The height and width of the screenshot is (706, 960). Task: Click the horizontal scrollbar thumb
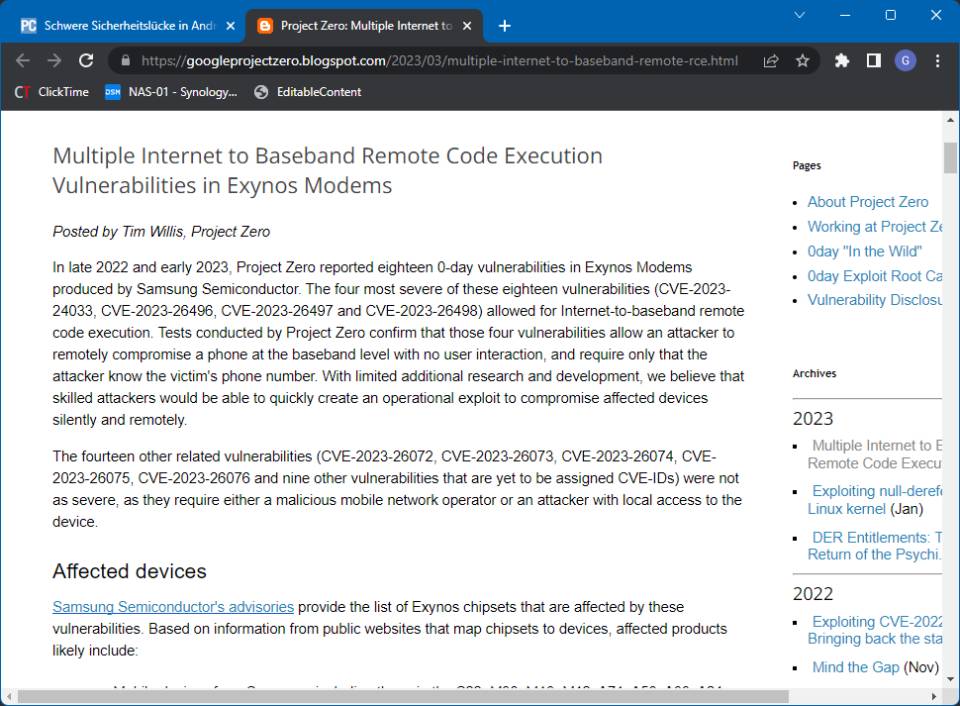coord(403,696)
